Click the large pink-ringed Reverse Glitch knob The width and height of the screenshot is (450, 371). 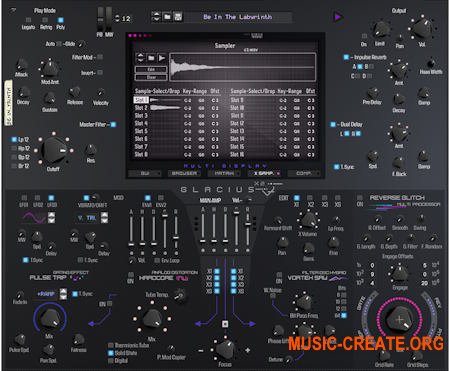(x=399, y=319)
